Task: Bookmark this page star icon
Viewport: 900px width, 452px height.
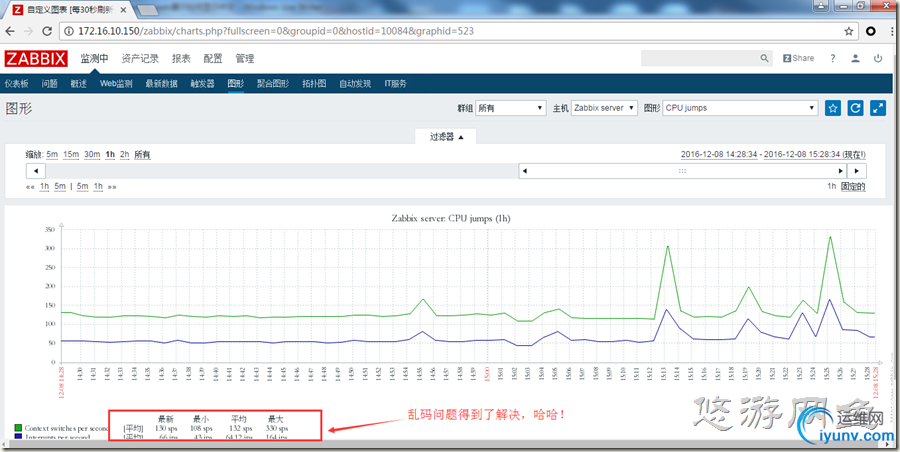Action: tap(849, 31)
